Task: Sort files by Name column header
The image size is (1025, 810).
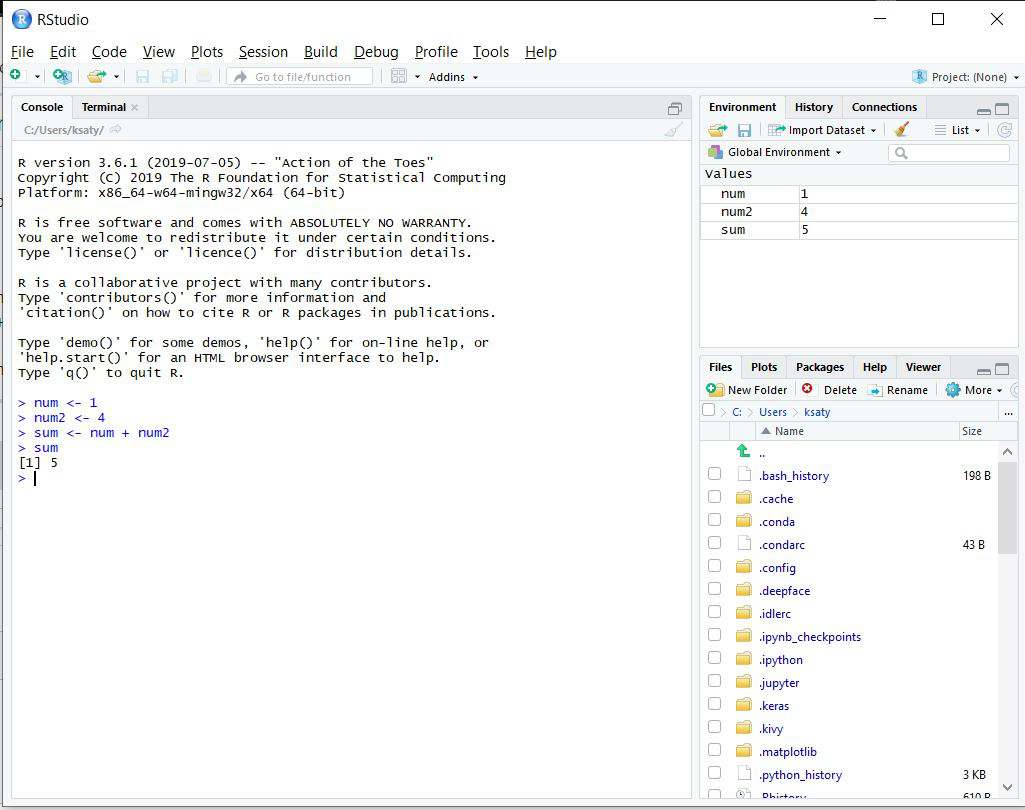Action: pos(856,431)
